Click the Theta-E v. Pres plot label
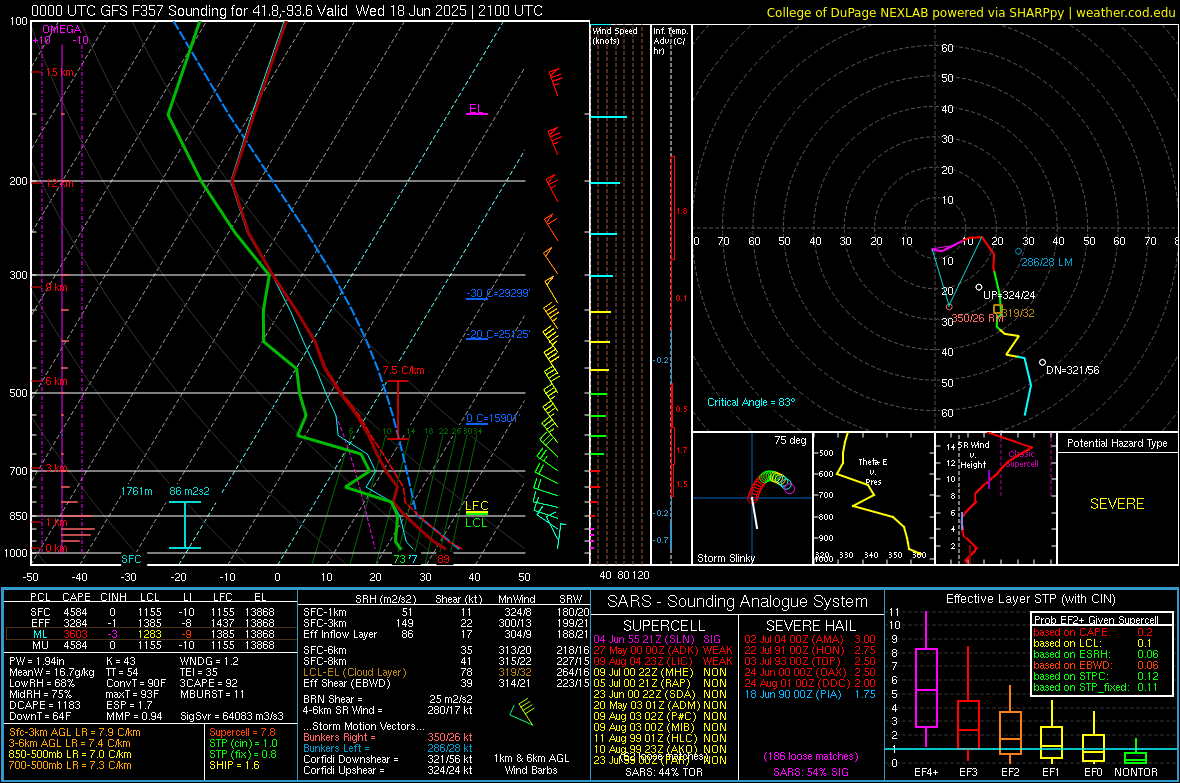 pos(873,471)
